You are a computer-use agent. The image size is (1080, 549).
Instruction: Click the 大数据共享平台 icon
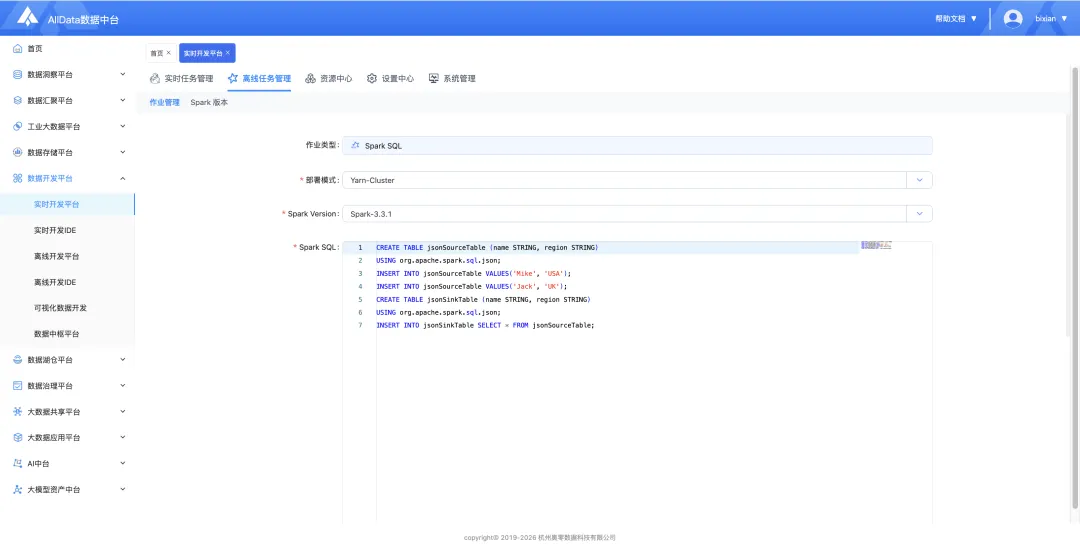tap(18, 412)
